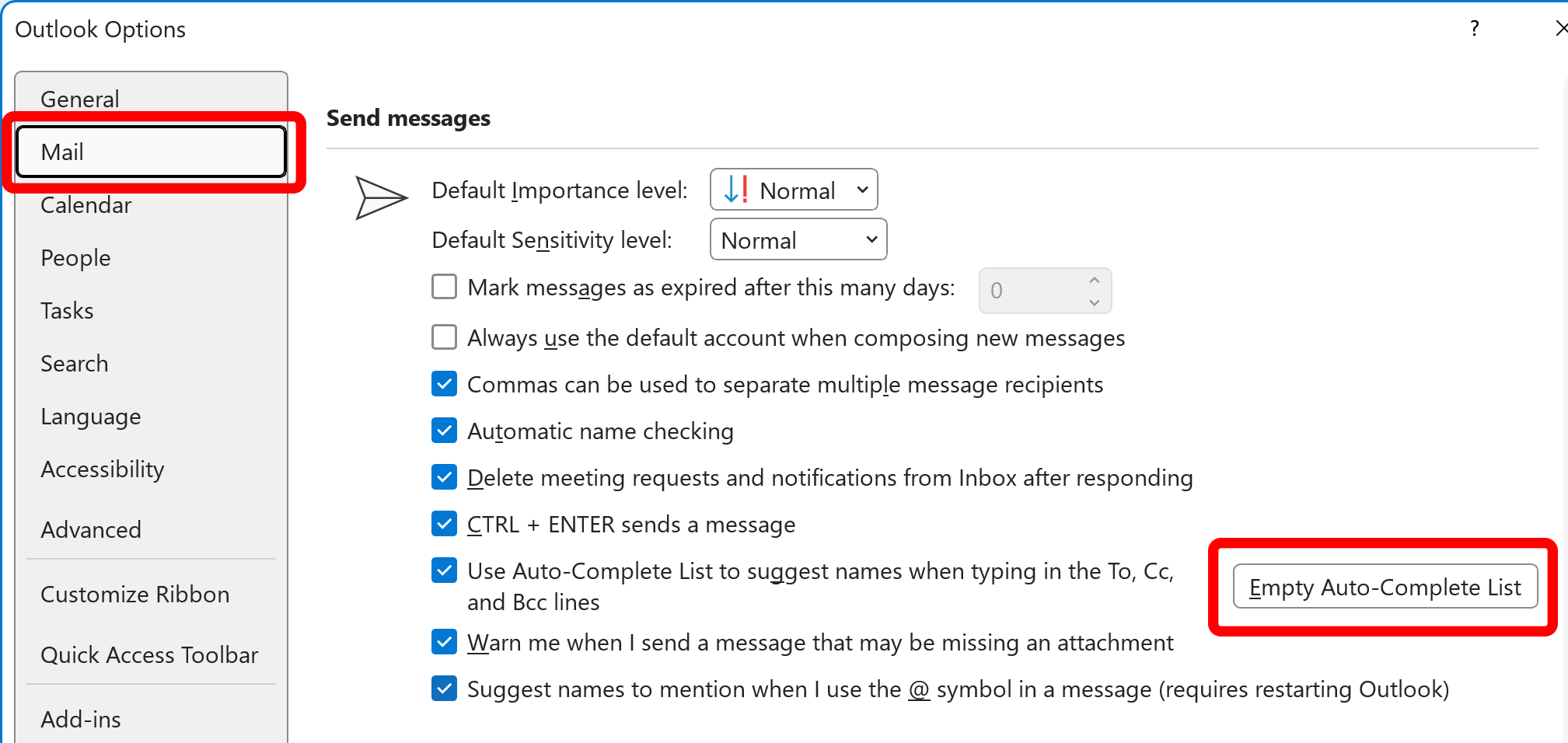Open the People options category

tap(151, 258)
